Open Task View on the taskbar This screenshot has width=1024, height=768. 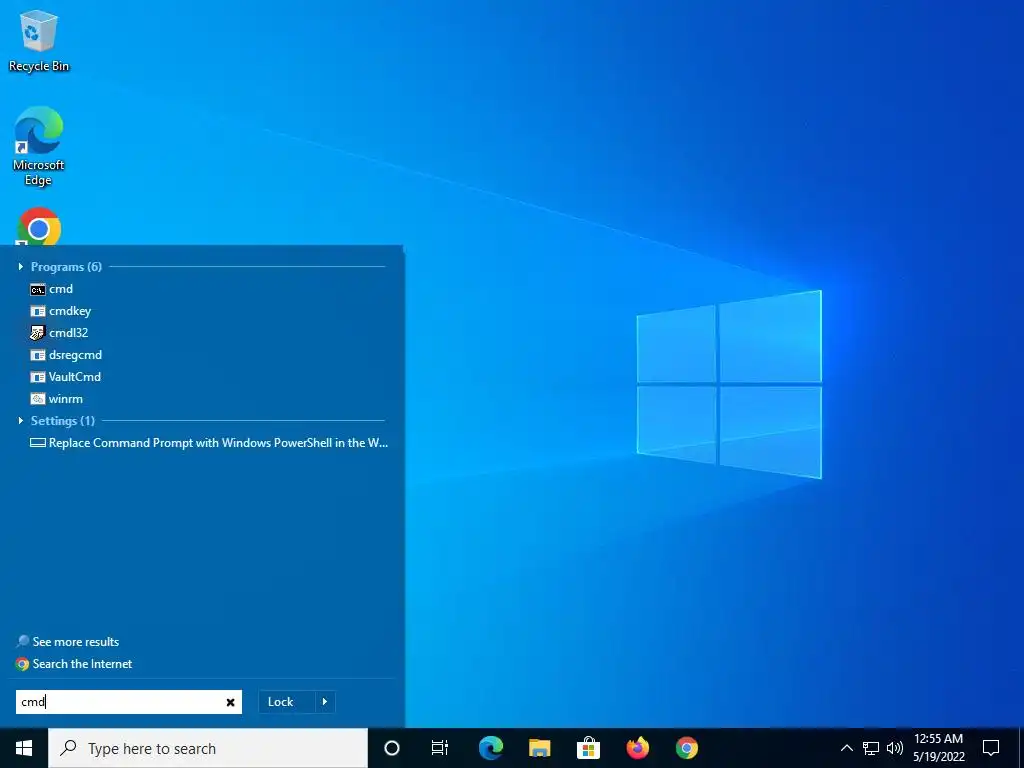pos(440,748)
